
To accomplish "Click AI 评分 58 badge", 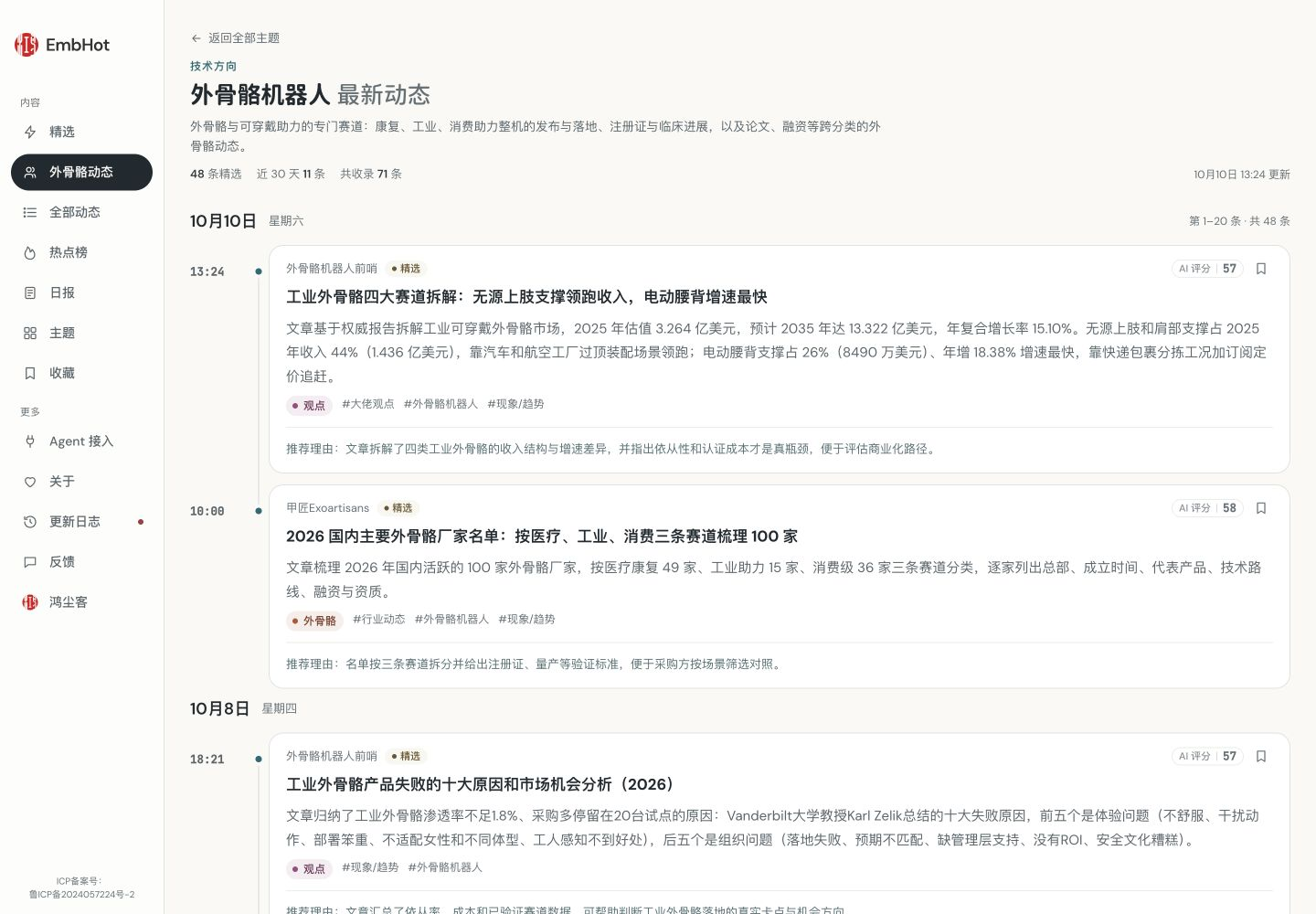I will point(1207,508).
